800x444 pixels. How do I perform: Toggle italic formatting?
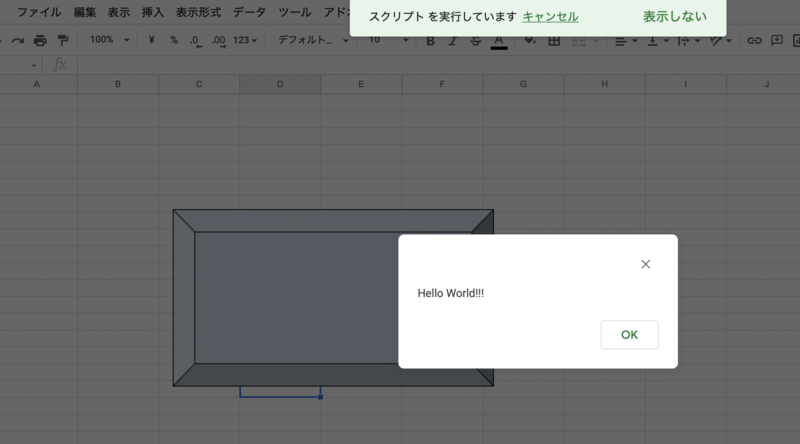[453, 41]
